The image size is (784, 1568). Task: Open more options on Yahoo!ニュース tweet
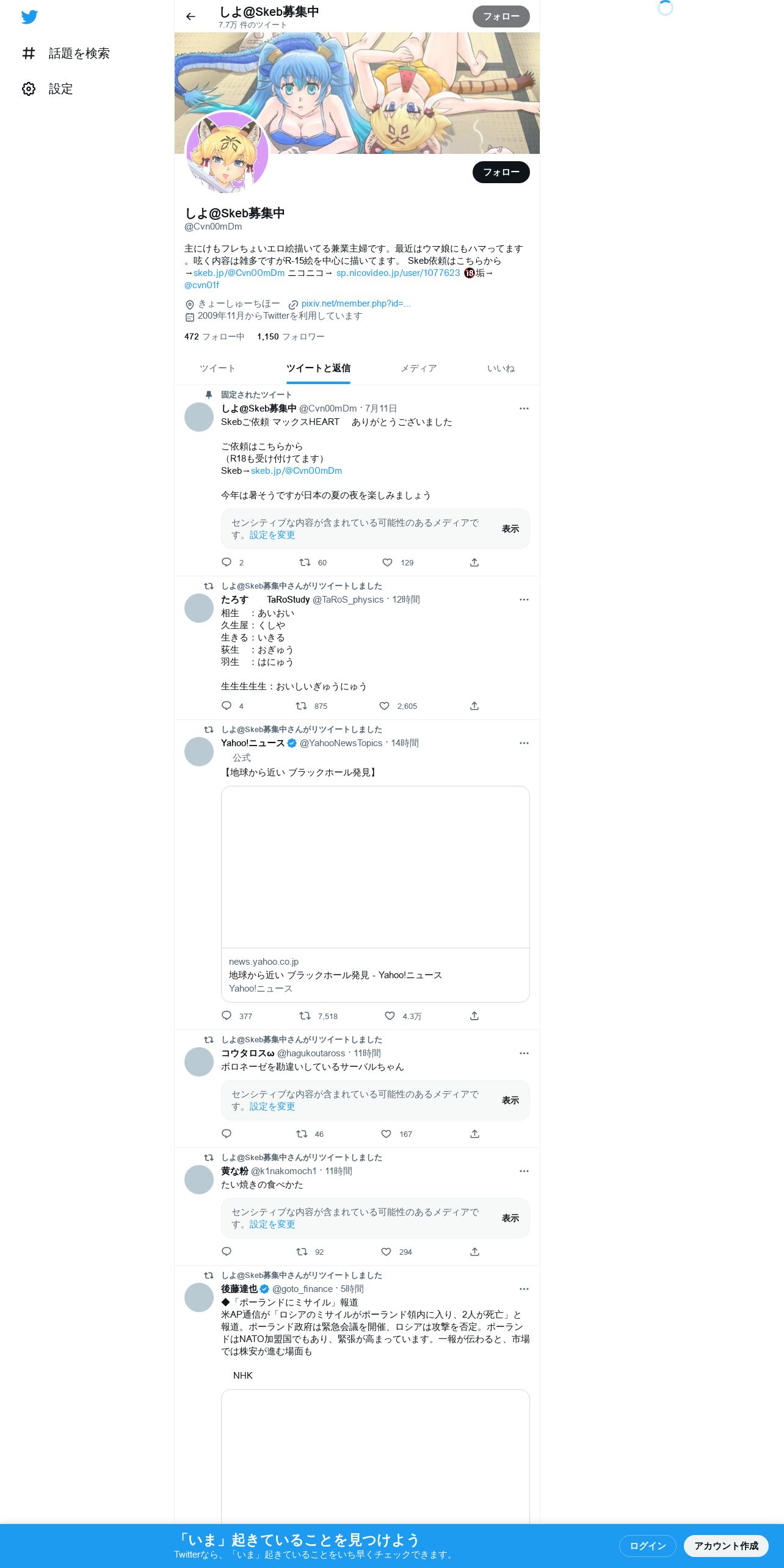(524, 743)
